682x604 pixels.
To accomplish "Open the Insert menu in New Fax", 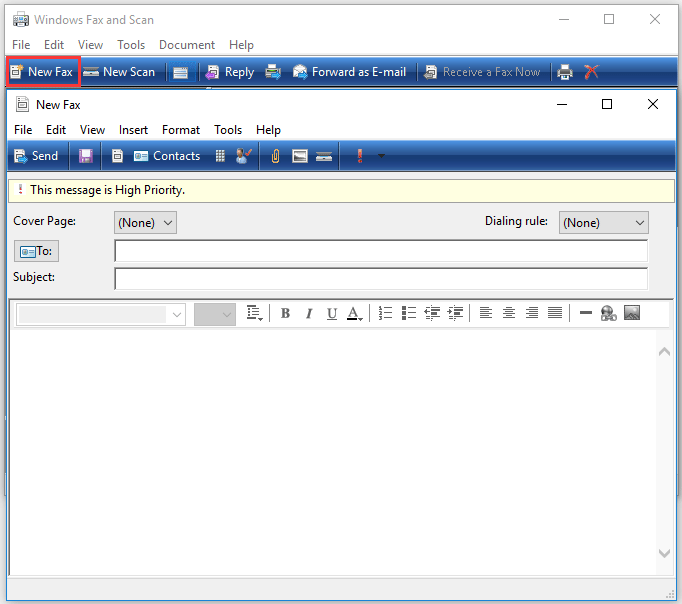I will pyautogui.click(x=133, y=130).
